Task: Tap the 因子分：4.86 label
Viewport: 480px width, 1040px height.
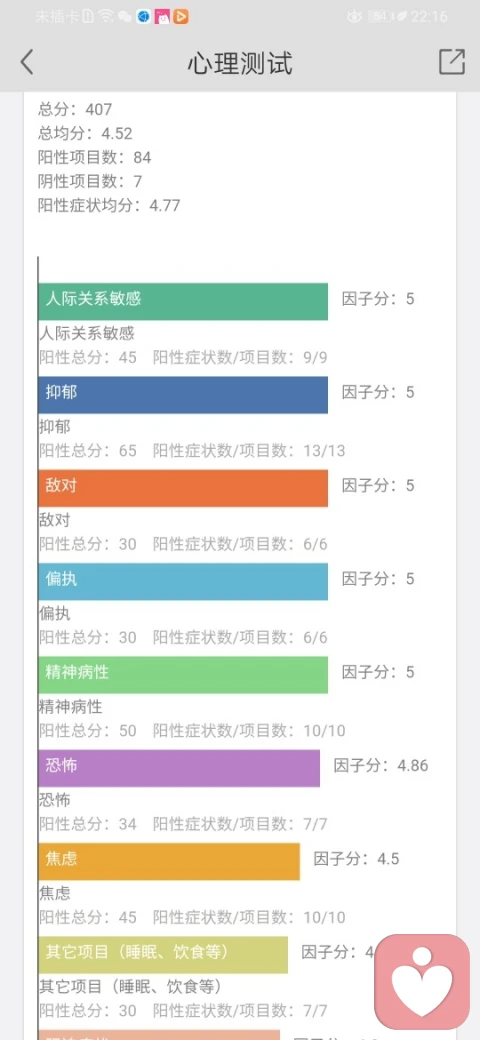Action: 381,766
